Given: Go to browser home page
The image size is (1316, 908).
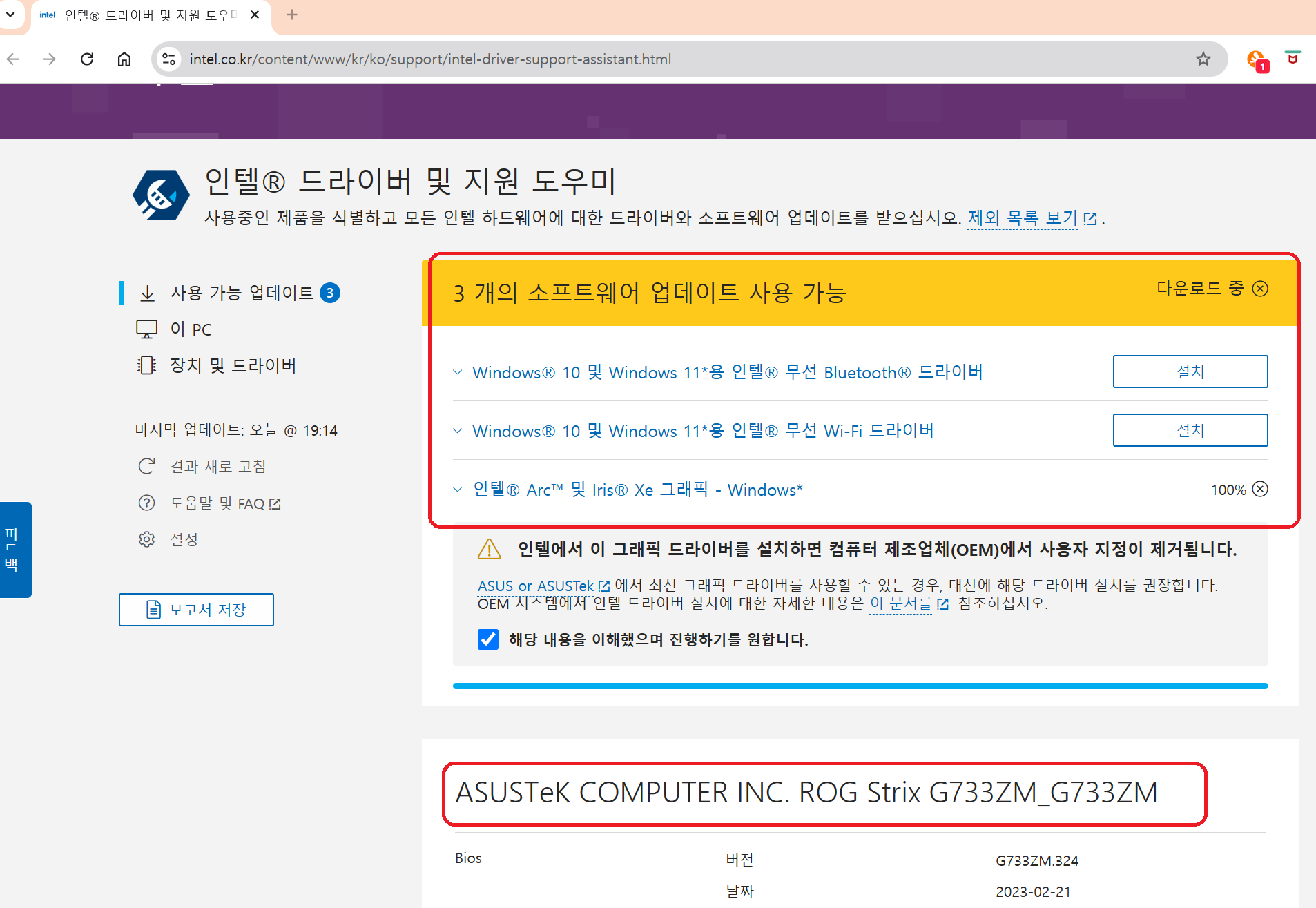Looking at the screenshot, I should coord(124,59).
